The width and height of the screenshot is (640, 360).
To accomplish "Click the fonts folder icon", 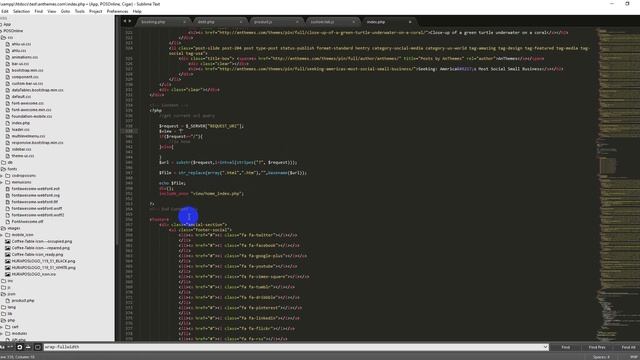I will (4, 169).
